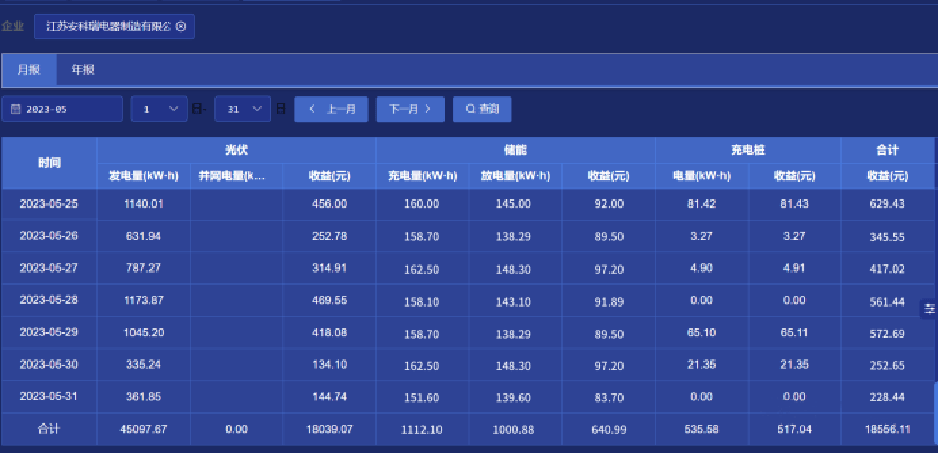This screenshot has width=938, height=453.
Task: Click the 1140.01 generation value
Action: [x=144, y=204]
